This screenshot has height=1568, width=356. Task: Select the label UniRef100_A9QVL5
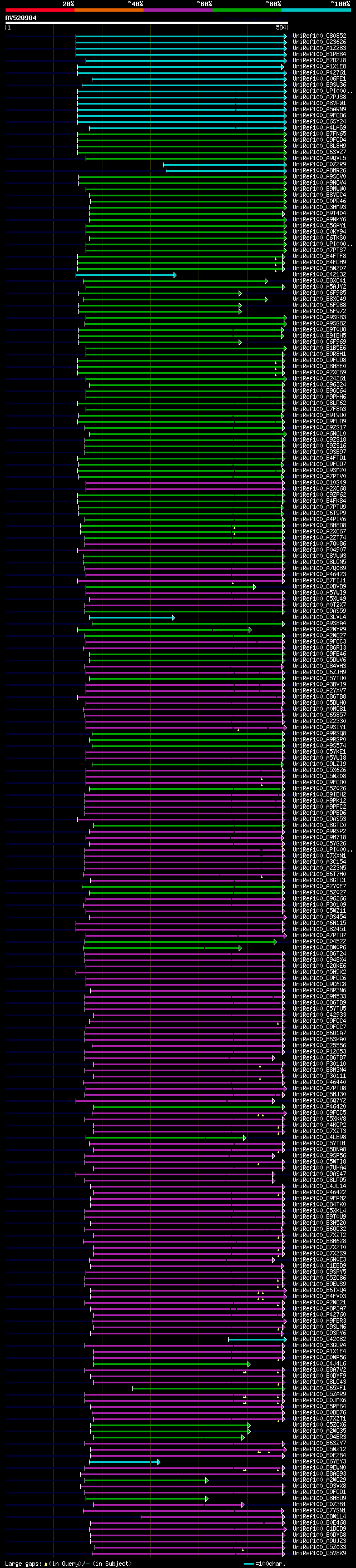point(319,159)
